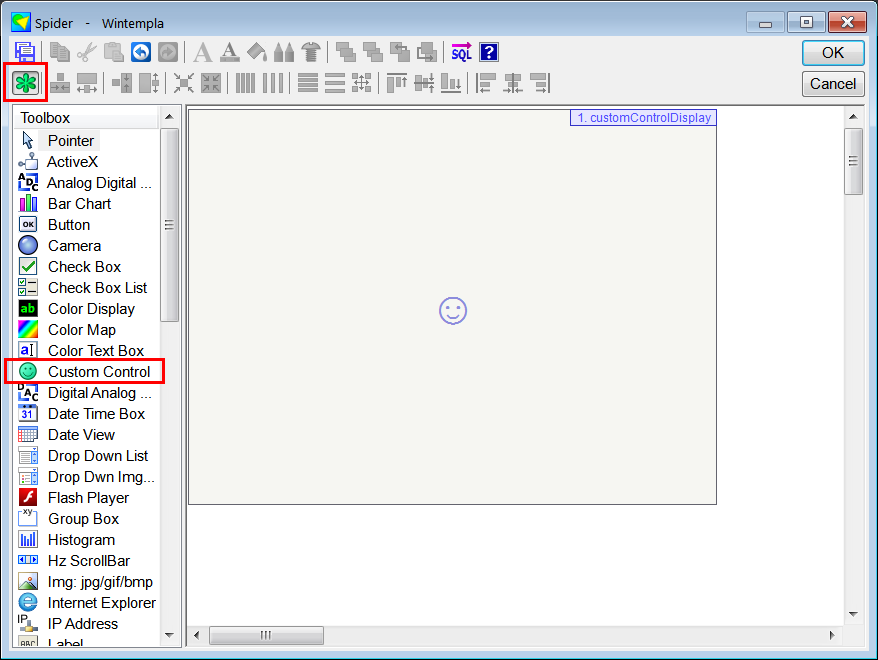Click the OK button
The image size is (878, 660).
833,53
